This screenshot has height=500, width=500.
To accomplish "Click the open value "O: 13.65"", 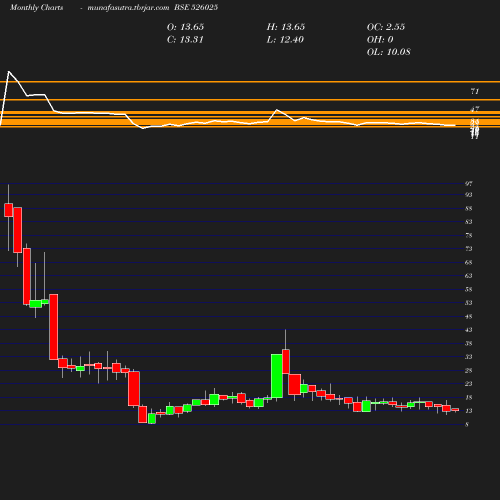I will point(185,27).
